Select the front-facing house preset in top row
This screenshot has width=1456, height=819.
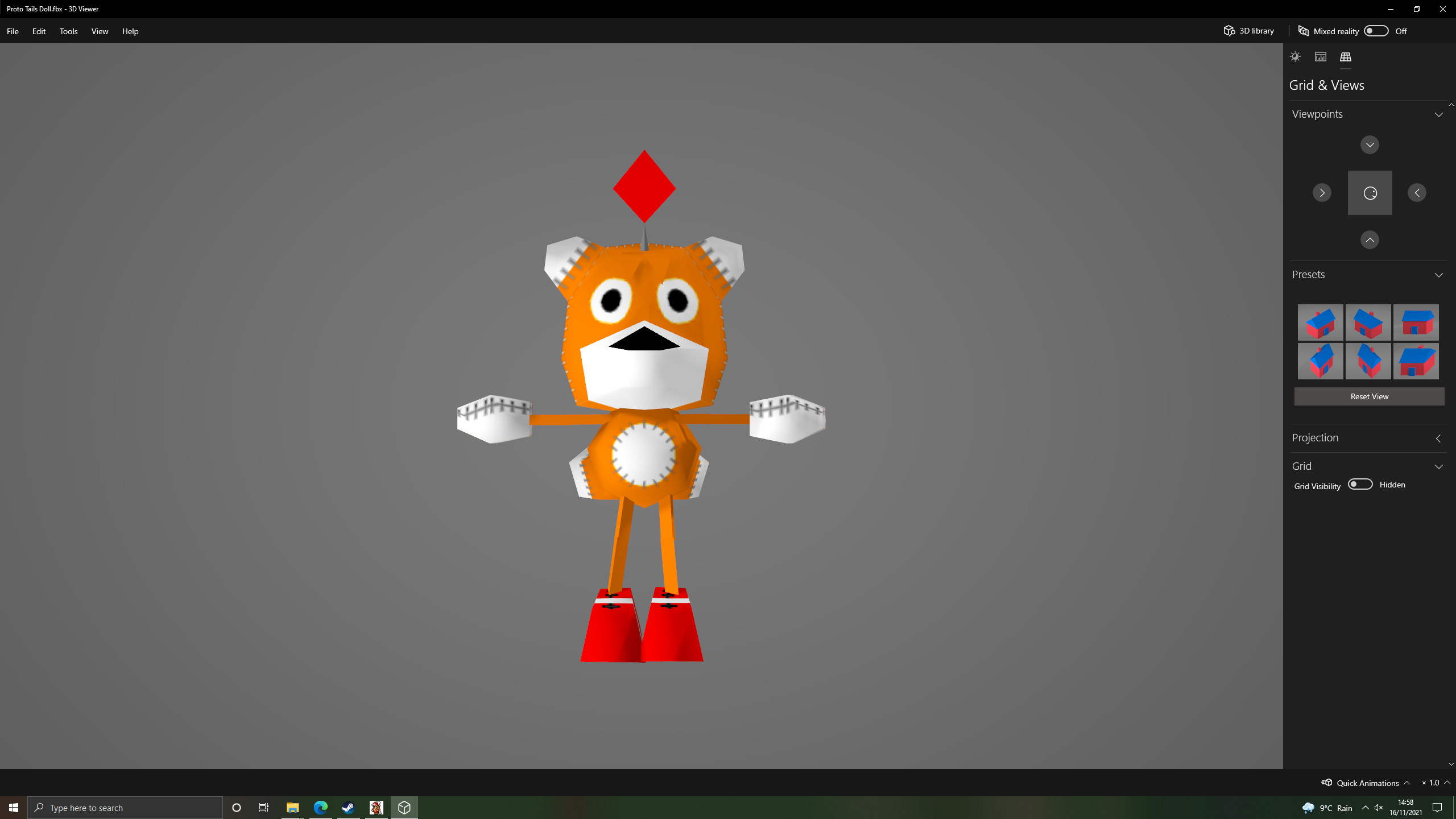1416,322
